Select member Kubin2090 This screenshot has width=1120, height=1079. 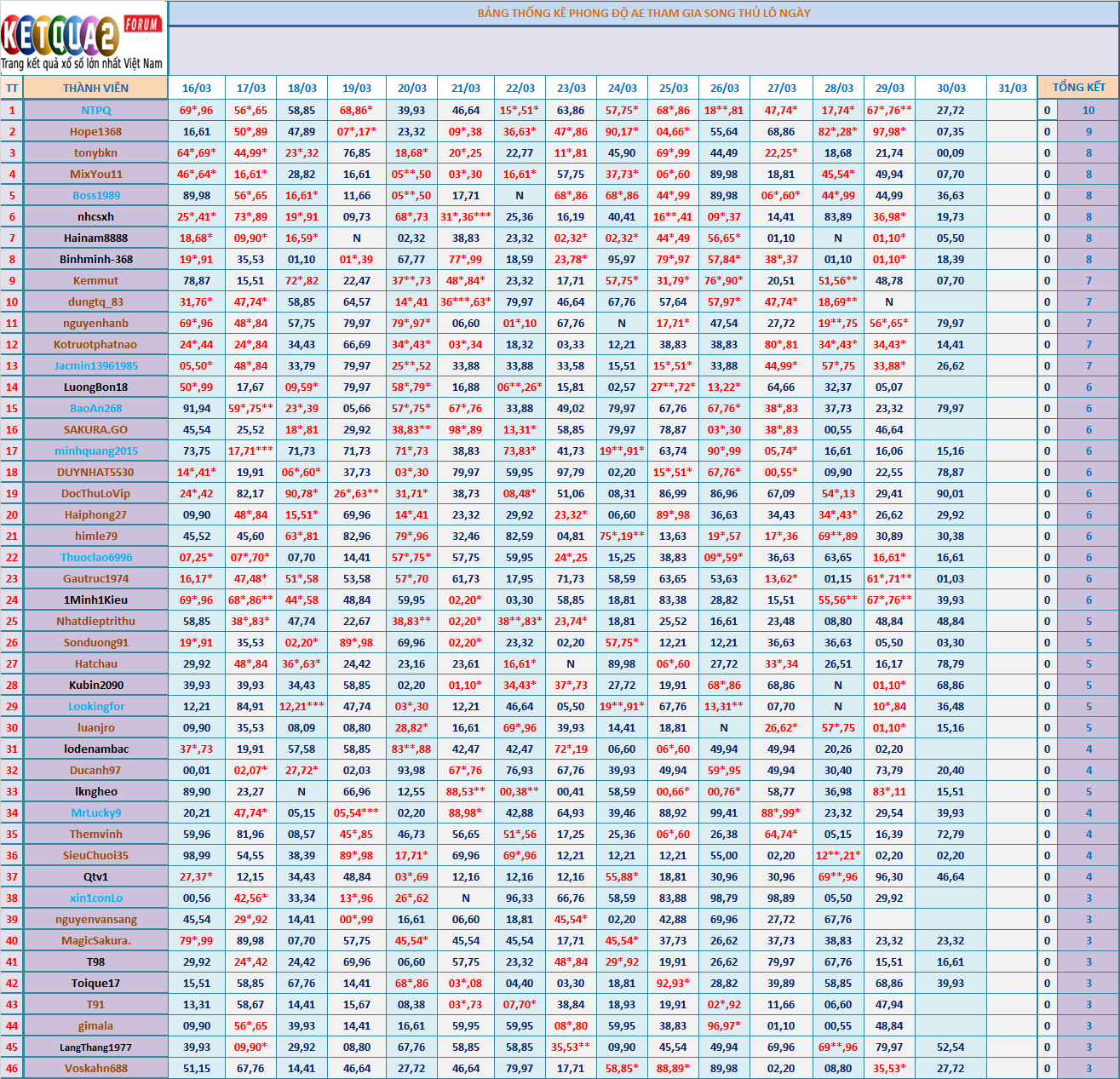click(x=96, y=685)
